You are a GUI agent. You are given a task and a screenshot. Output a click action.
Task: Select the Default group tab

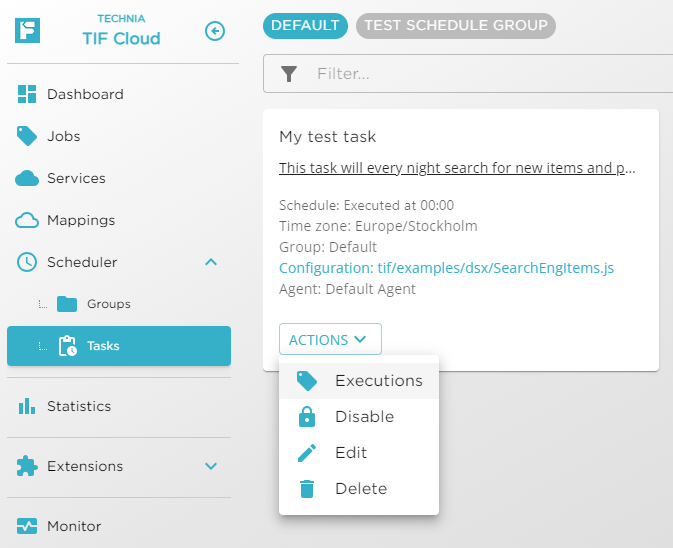click(305, 25)
